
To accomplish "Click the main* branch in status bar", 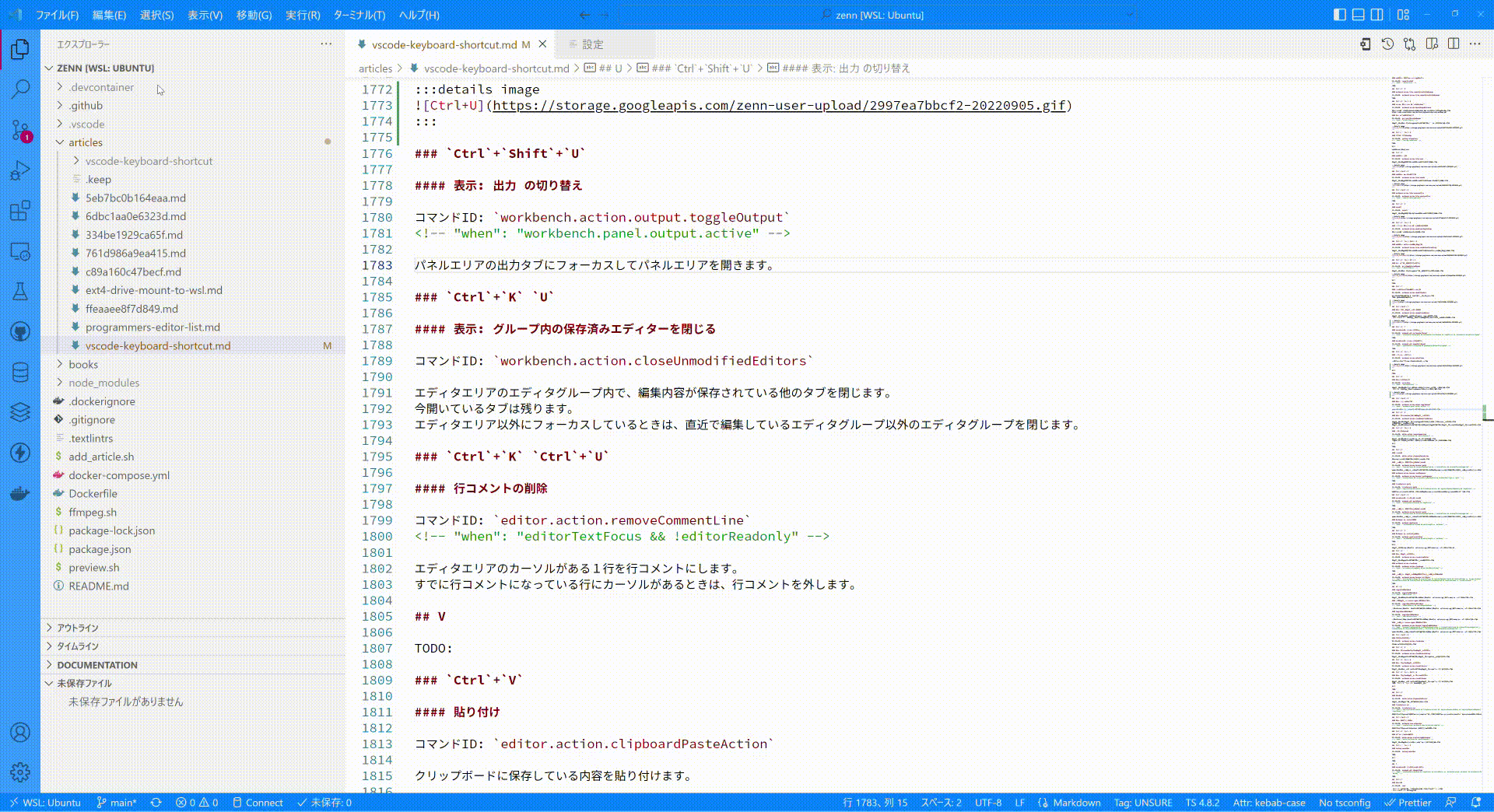I will pos(116,803).
